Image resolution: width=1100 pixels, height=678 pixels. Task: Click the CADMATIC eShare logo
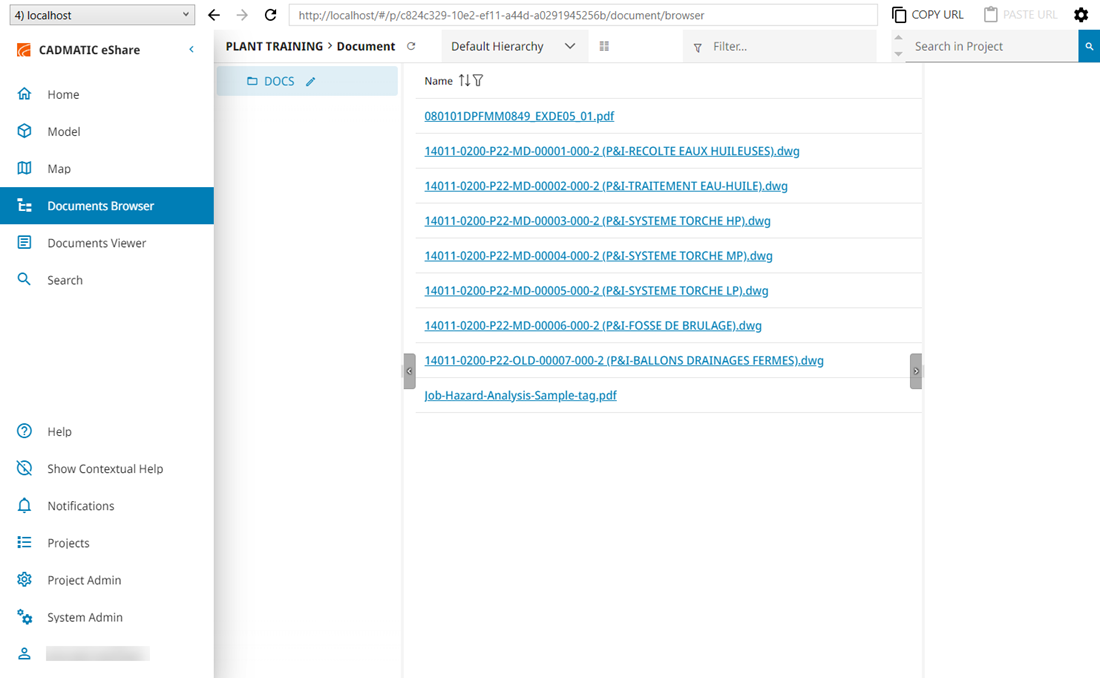(x=24, y=50)
